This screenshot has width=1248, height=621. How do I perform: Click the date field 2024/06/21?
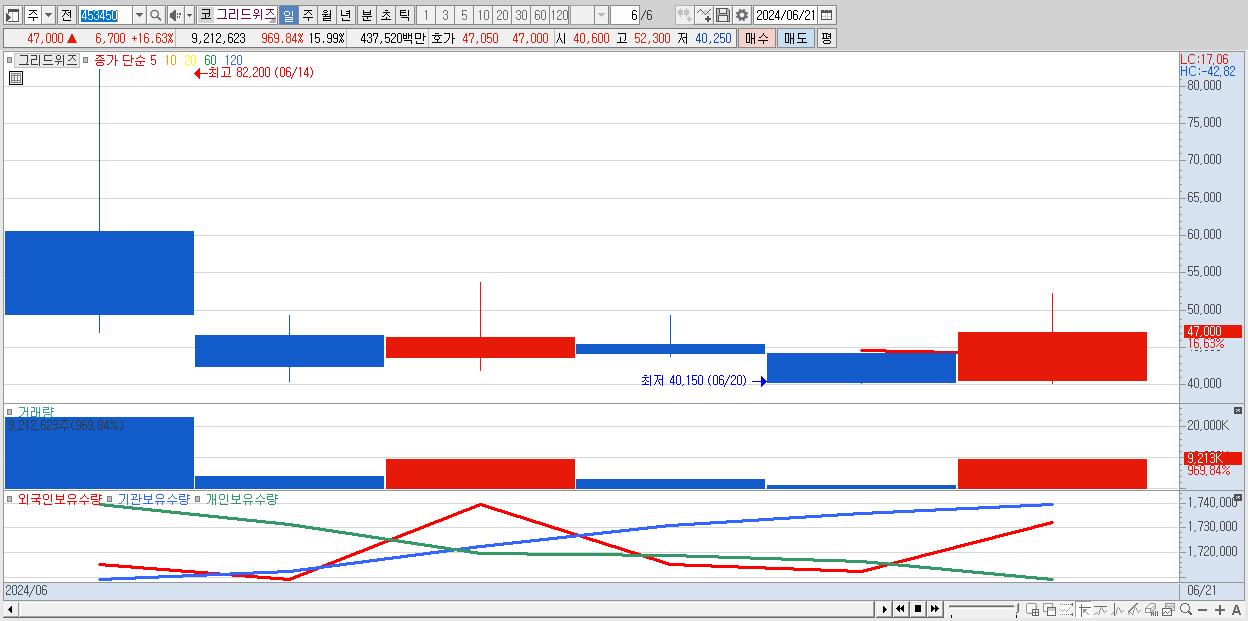pos(785,15)
